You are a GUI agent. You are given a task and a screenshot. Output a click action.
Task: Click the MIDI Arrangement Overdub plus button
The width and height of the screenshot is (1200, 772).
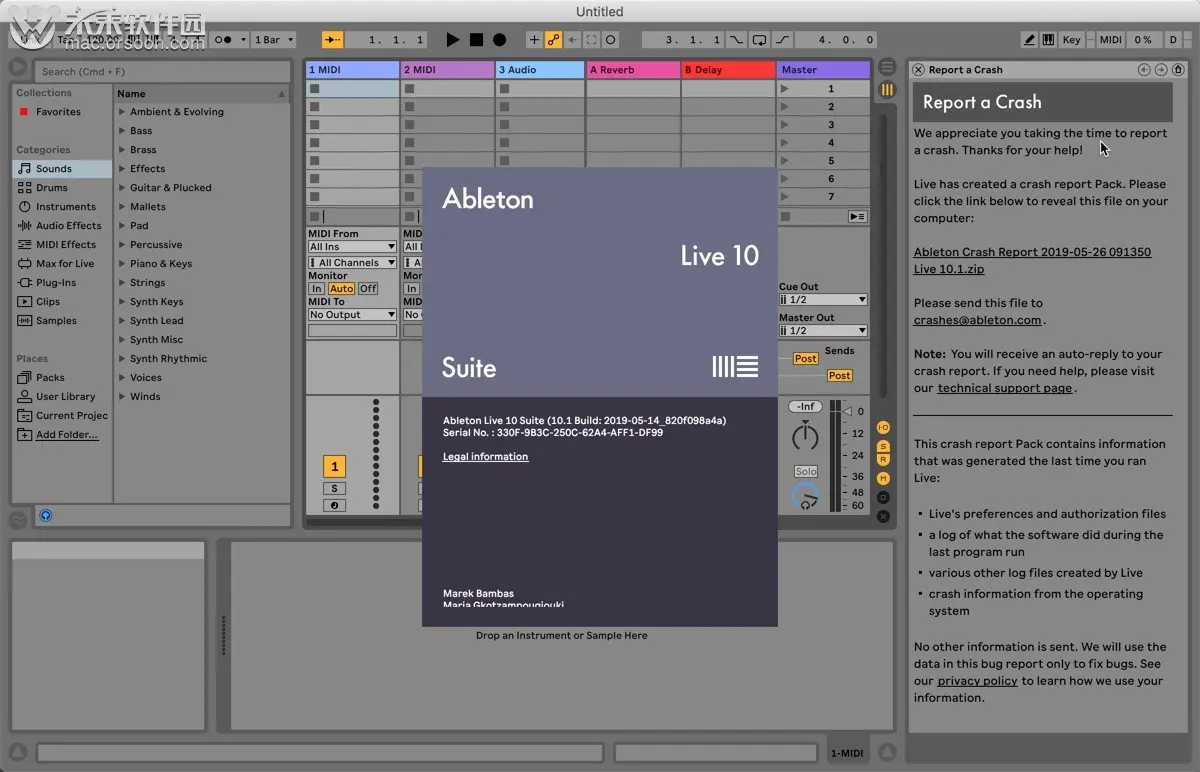(534, 40)
